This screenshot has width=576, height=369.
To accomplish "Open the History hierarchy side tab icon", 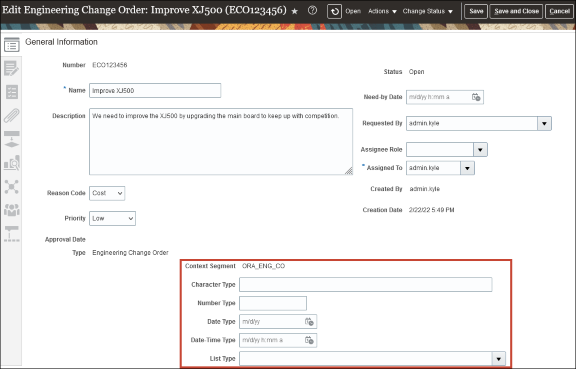I will 12,234.
